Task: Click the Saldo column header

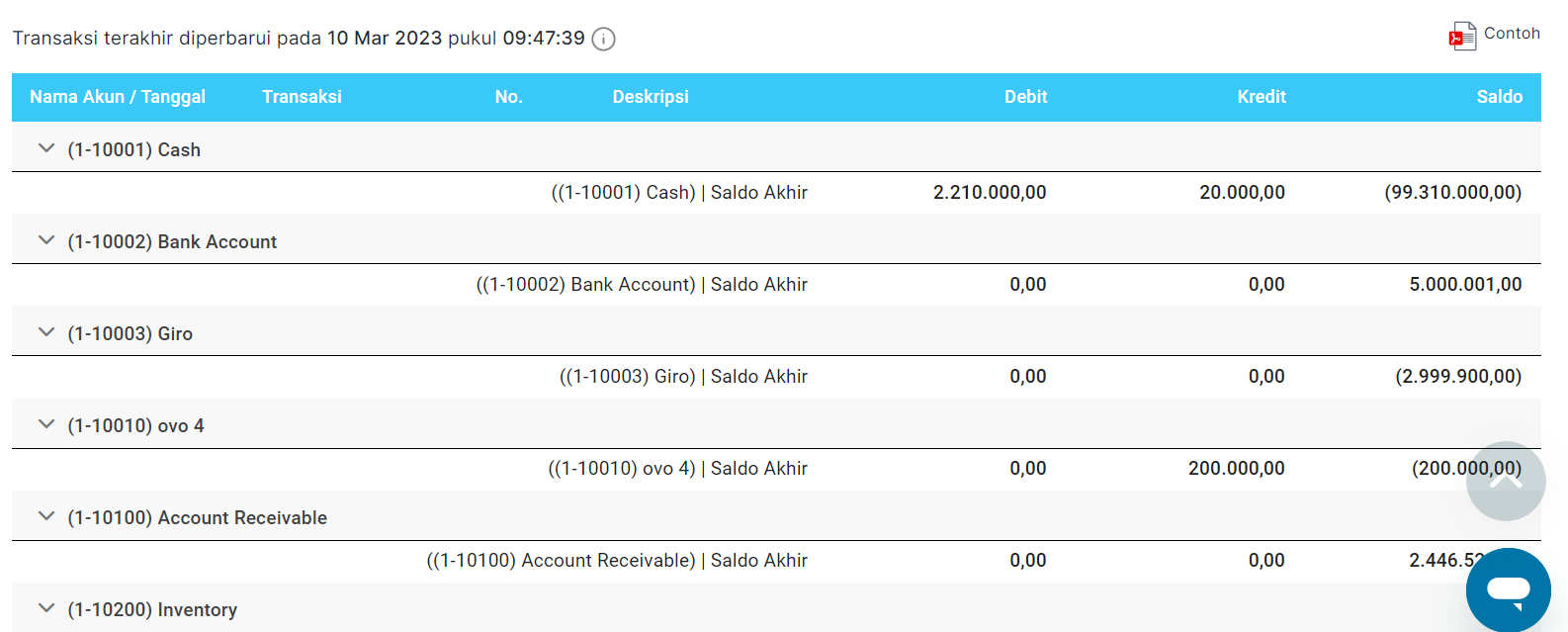Action: [1499, 97]
